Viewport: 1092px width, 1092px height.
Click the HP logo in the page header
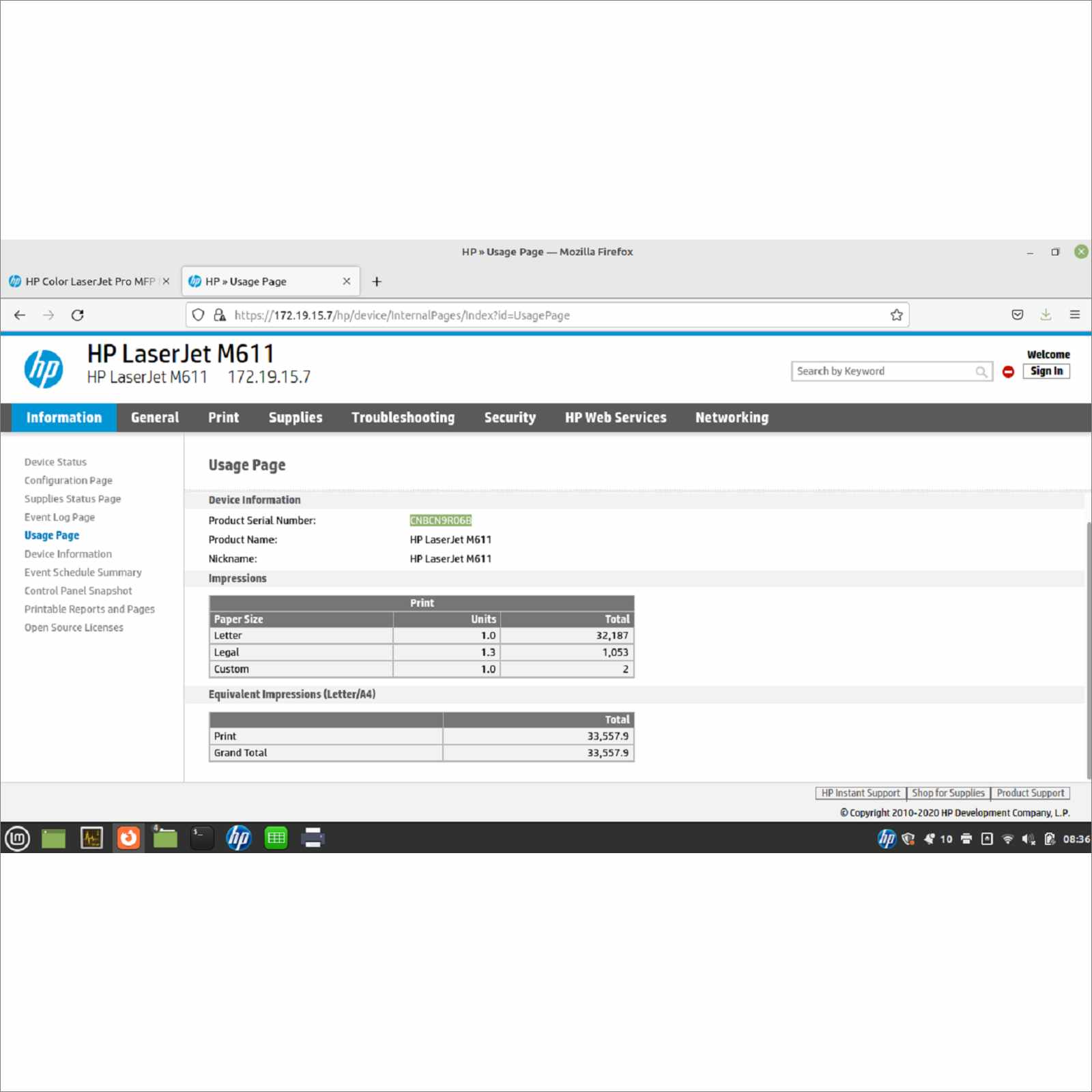coord(44,369)
